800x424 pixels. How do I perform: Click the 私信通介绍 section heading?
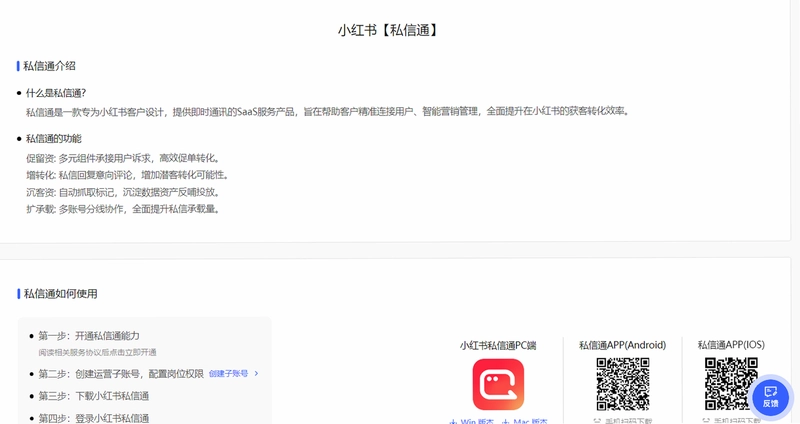tap(49, 66)
